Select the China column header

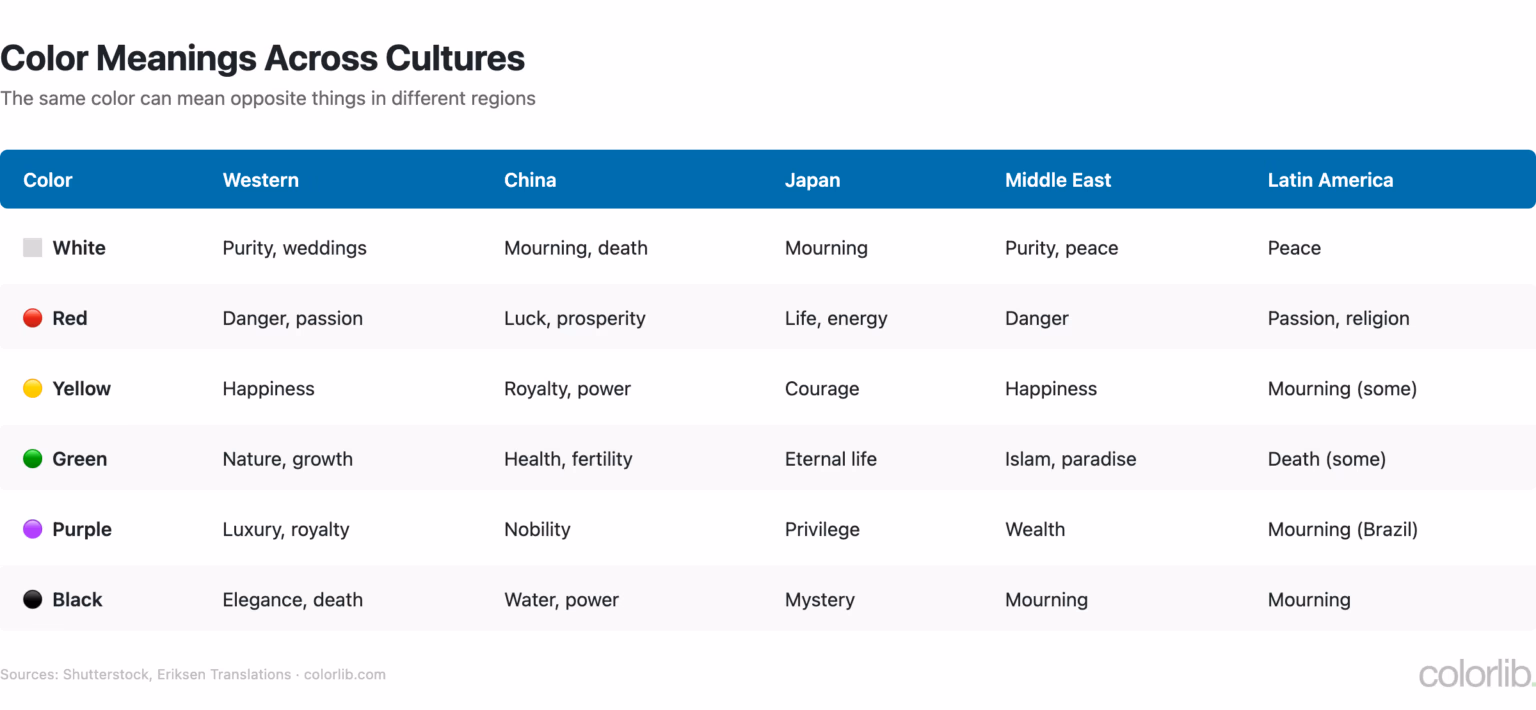530,180
